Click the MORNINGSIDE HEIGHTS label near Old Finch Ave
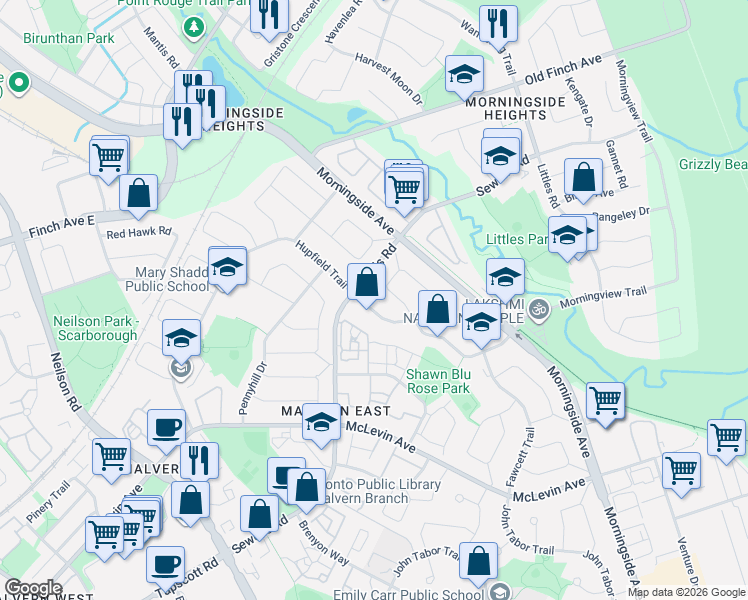The image size is (748, 600). [515, 108]
